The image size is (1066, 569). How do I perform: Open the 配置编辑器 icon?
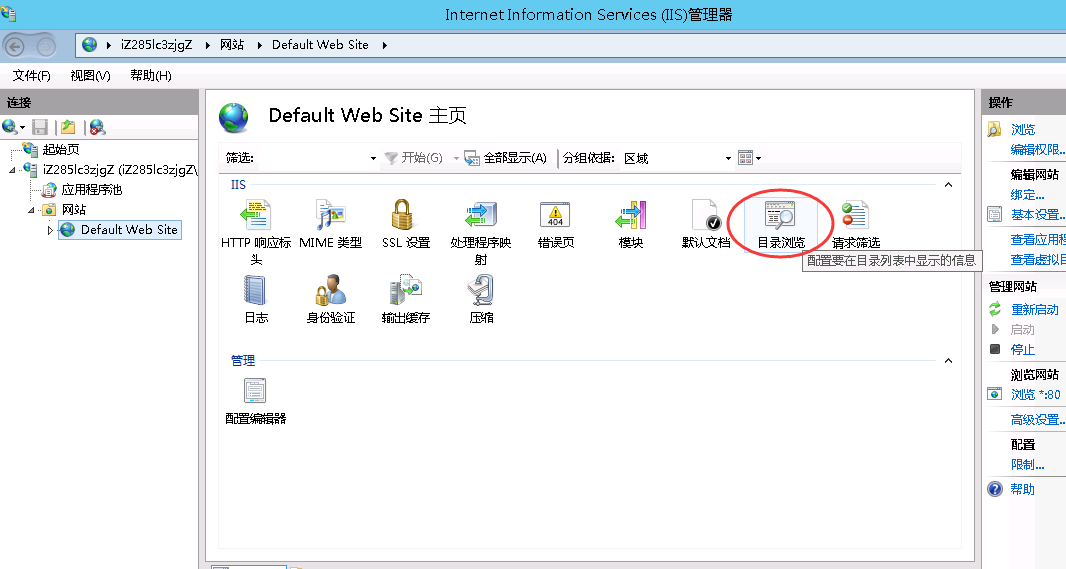255,392
